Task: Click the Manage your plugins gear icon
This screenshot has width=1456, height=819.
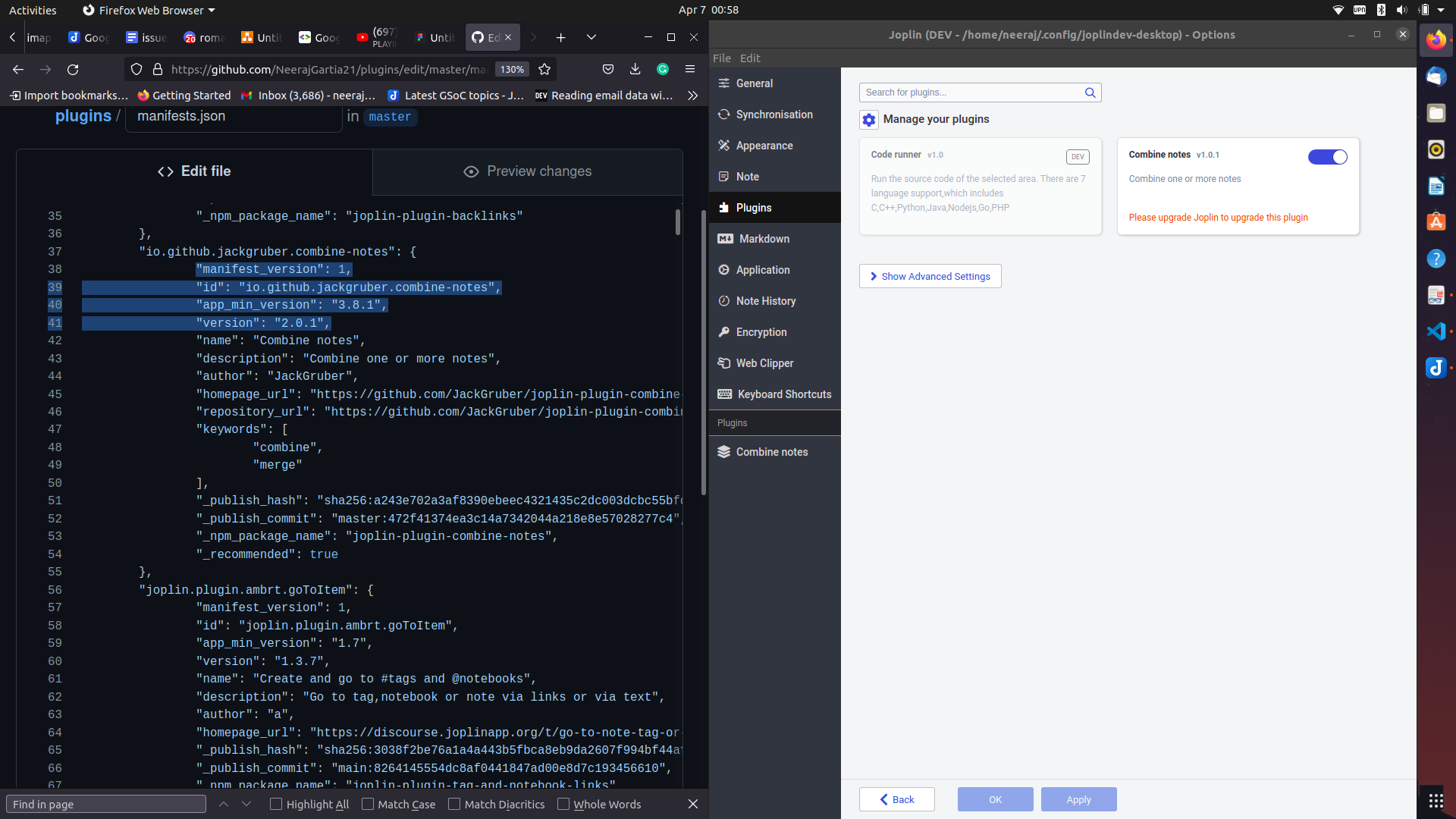Action: [868, 120]
